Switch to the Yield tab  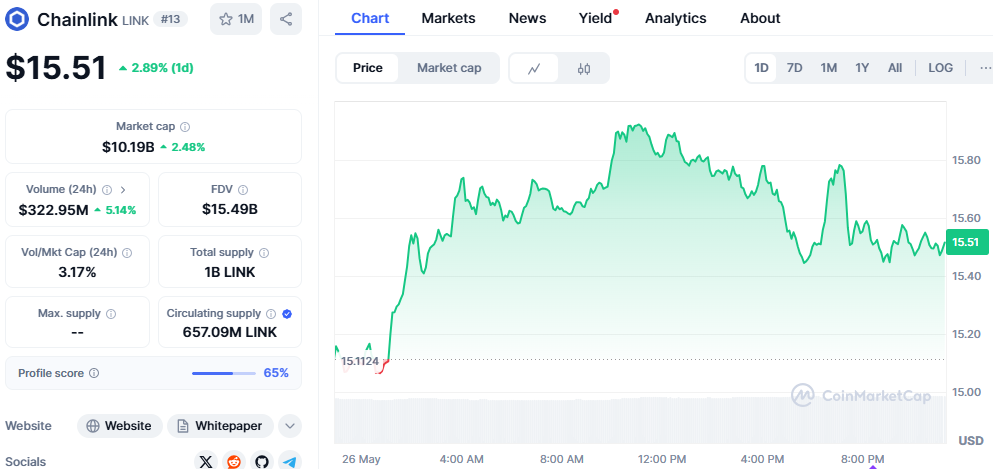(595, 18)
